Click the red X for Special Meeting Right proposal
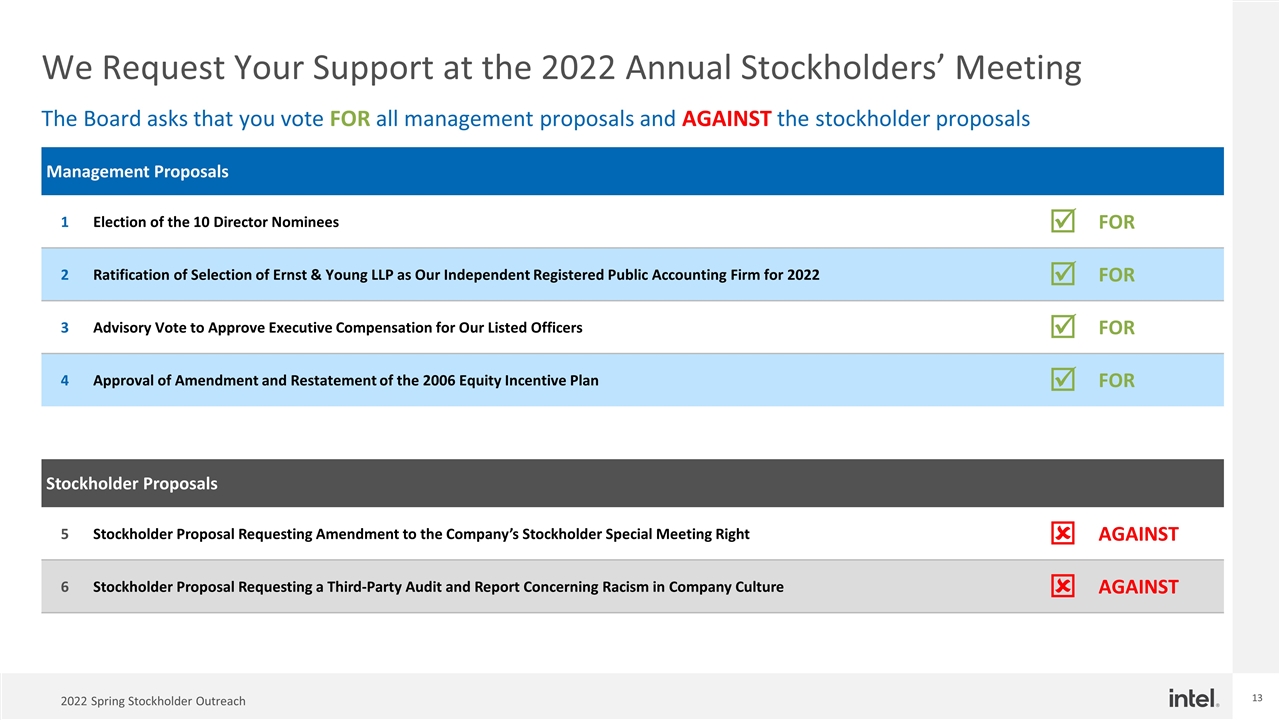The image size is (1280, 720). (x=1063, y=534)
